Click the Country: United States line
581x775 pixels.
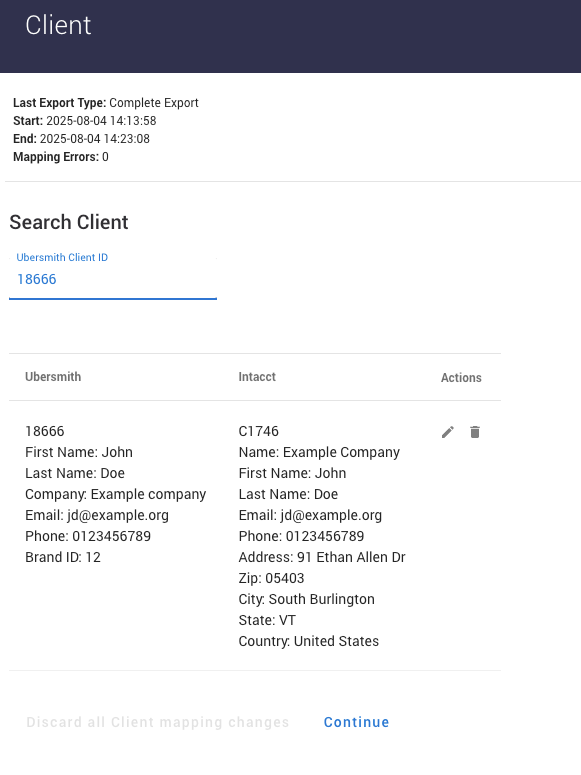309,641
